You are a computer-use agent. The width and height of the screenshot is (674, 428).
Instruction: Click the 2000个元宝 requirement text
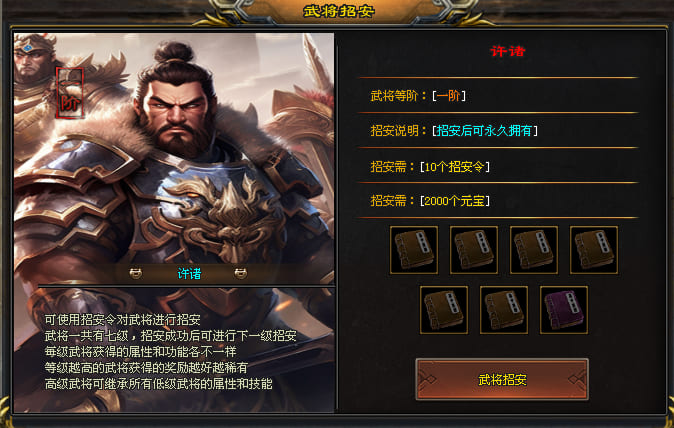[x=454, y=201]
